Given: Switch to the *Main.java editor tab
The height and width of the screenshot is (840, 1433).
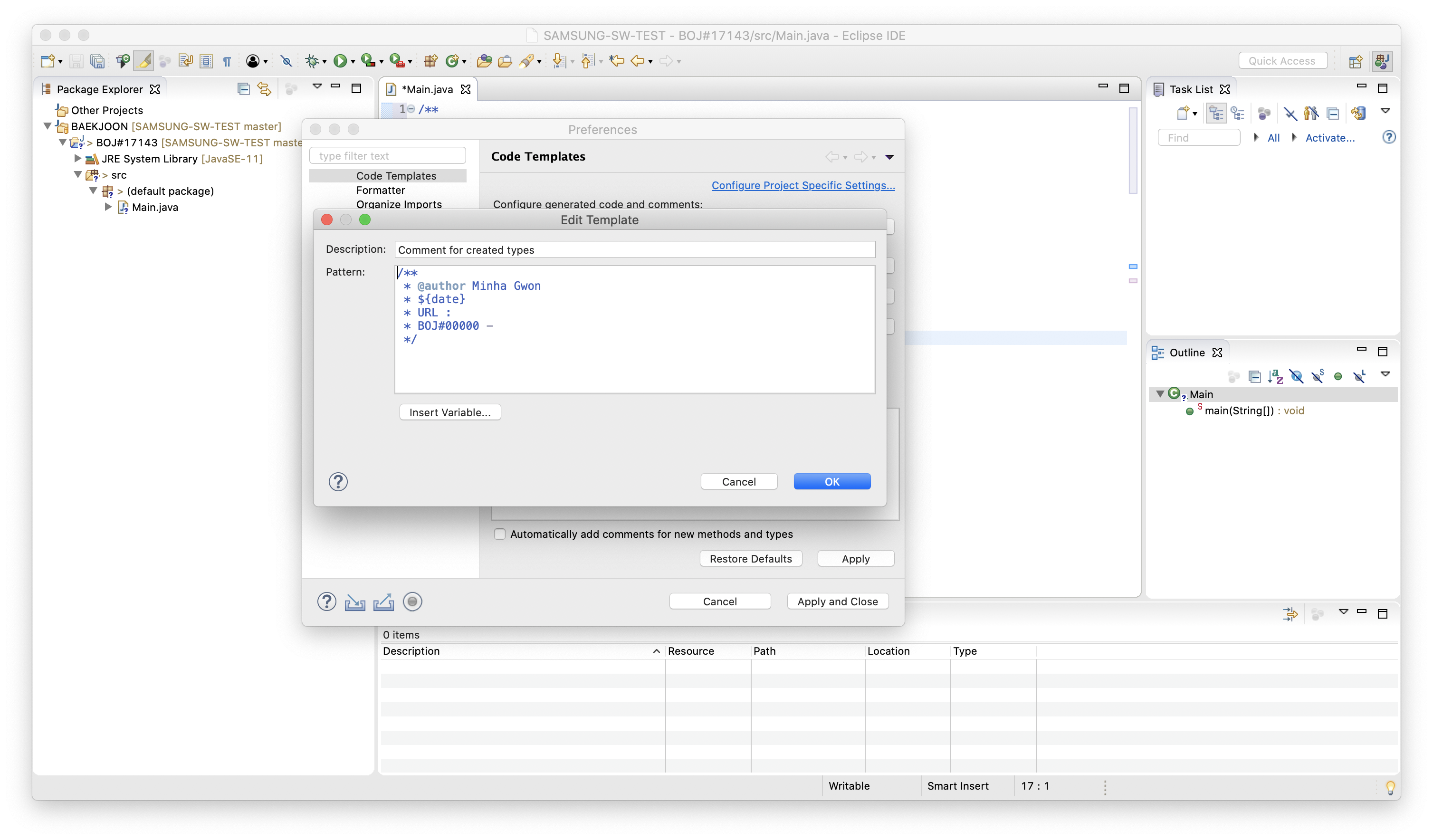Looking at the screenshot, I should (427, 89).
